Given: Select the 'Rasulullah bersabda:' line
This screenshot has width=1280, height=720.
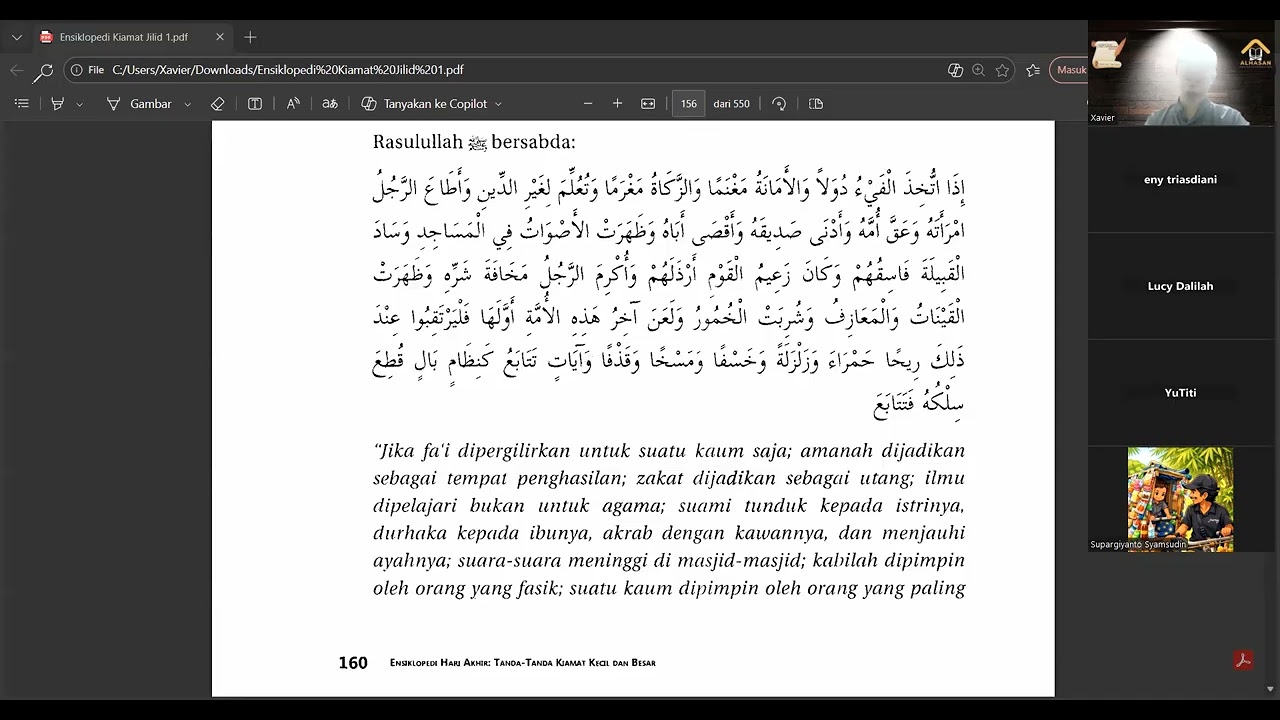Looking at the screenshot, I should (474, 142).
